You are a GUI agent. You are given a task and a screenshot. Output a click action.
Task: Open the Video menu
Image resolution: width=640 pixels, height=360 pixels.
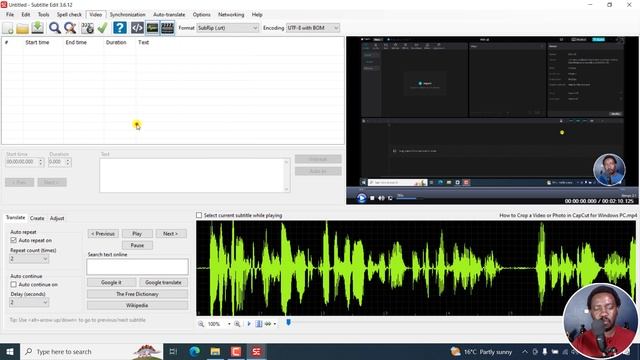pyautogui.click(x=96, y=14)
